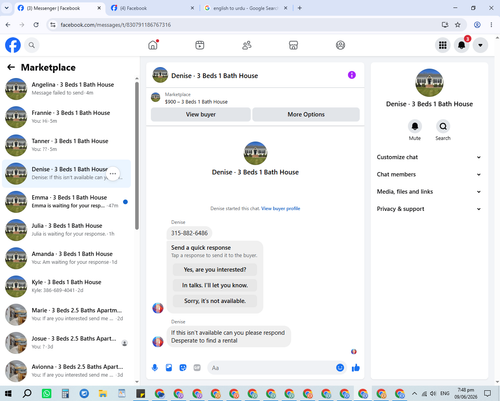Open Angelina 3 Beds 1 Bath House chat
This screenshot has height=401, width=500.
(67, 89)
